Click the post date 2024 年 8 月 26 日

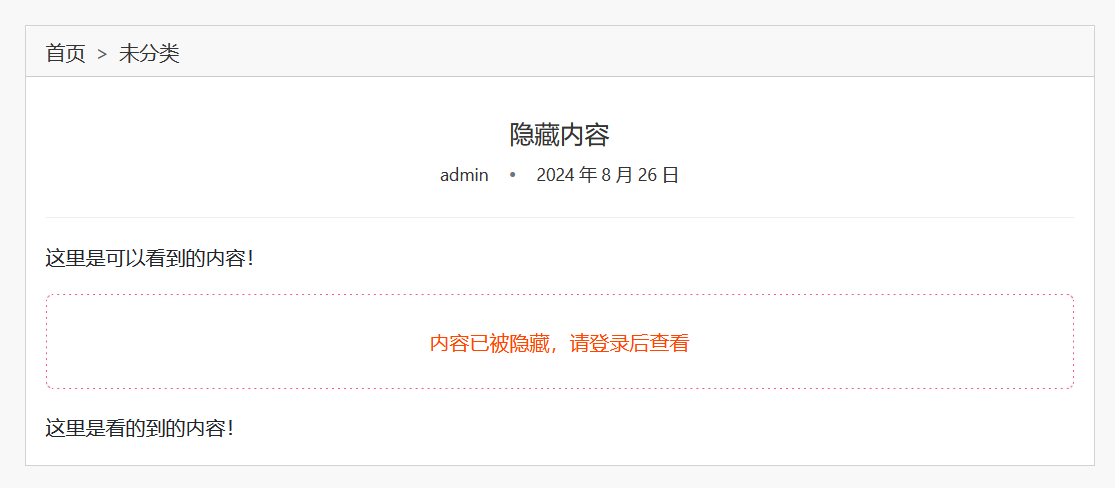point(608,175)
